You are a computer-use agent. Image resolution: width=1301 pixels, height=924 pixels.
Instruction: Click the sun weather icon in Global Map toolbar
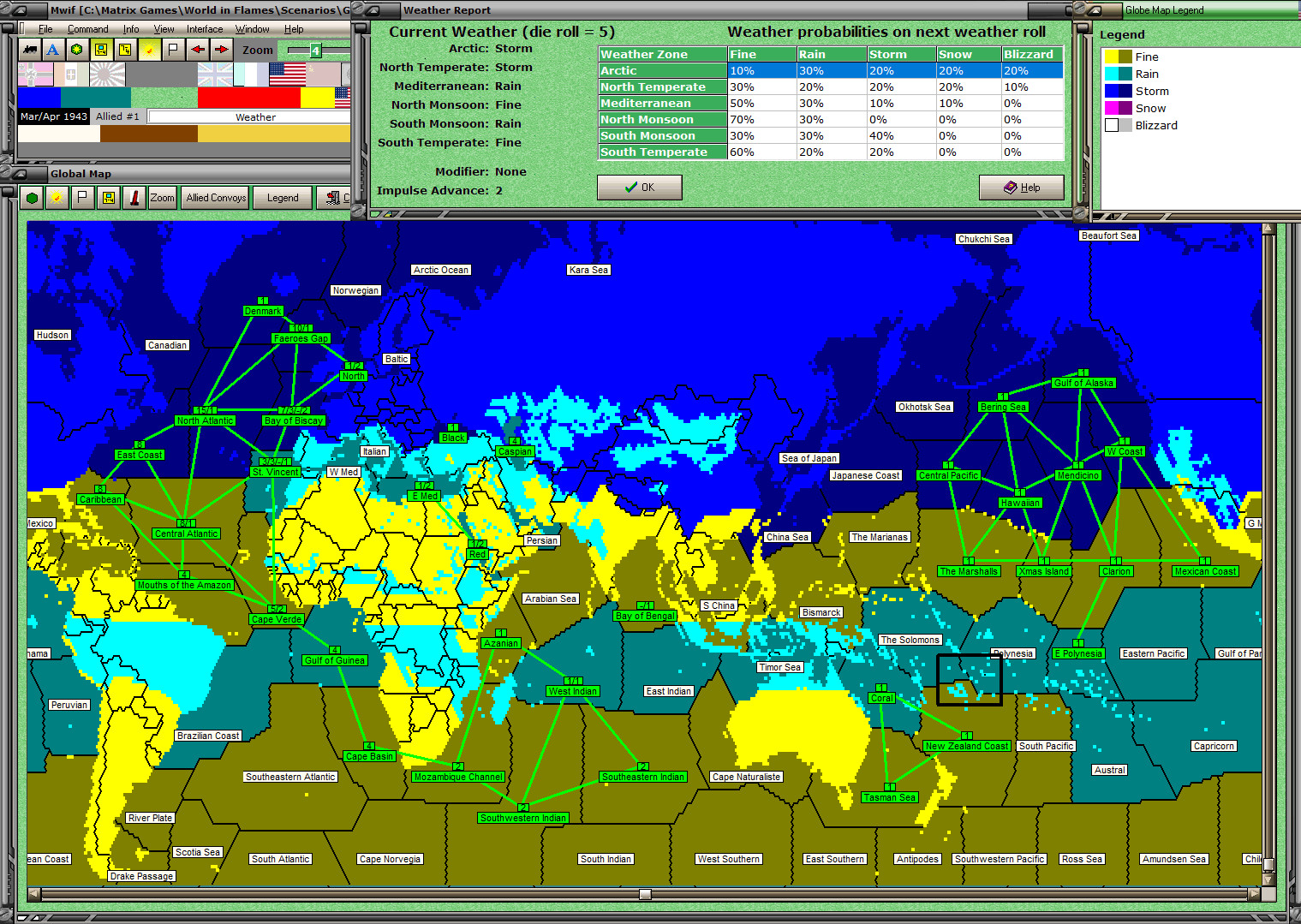pyautogui.click(x=57, y=198)
